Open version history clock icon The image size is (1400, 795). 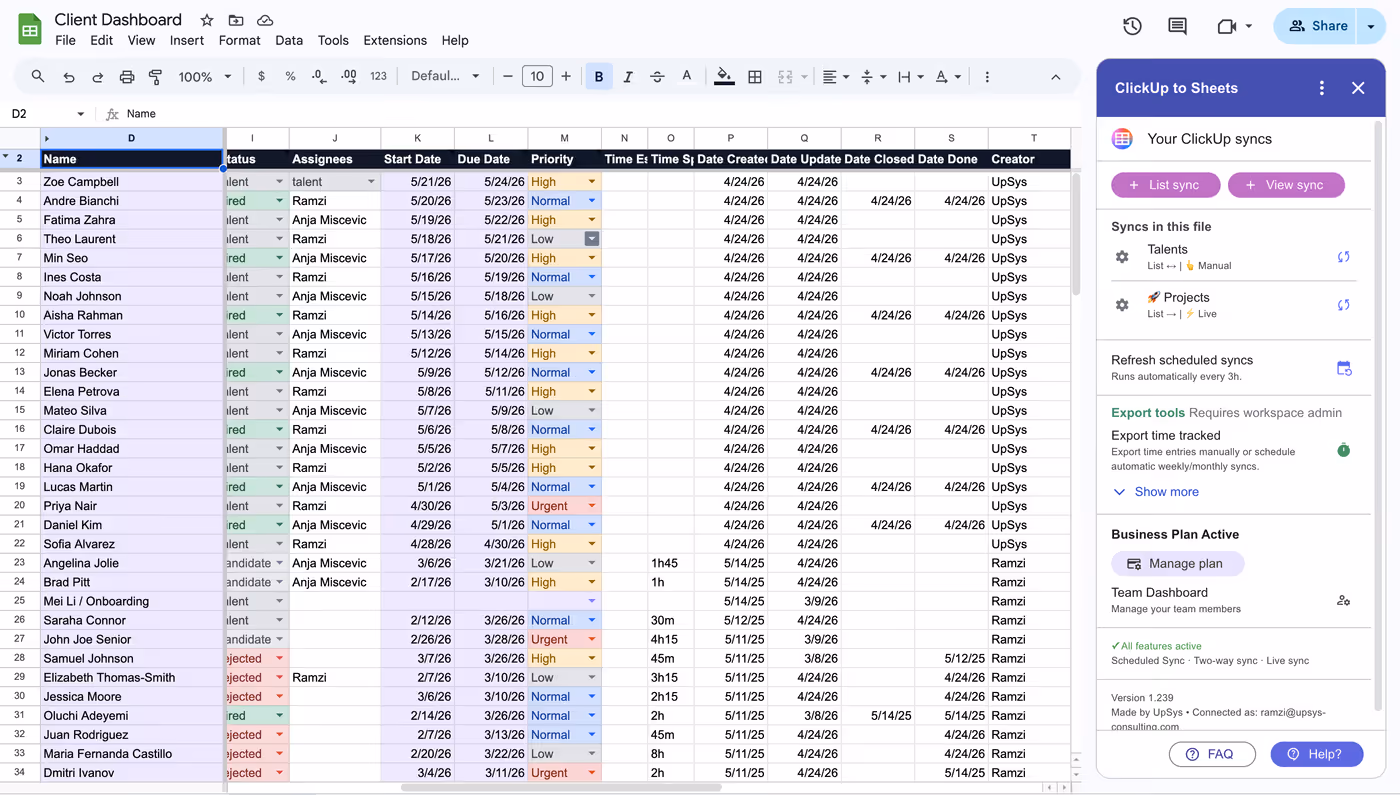(1132, 26)
